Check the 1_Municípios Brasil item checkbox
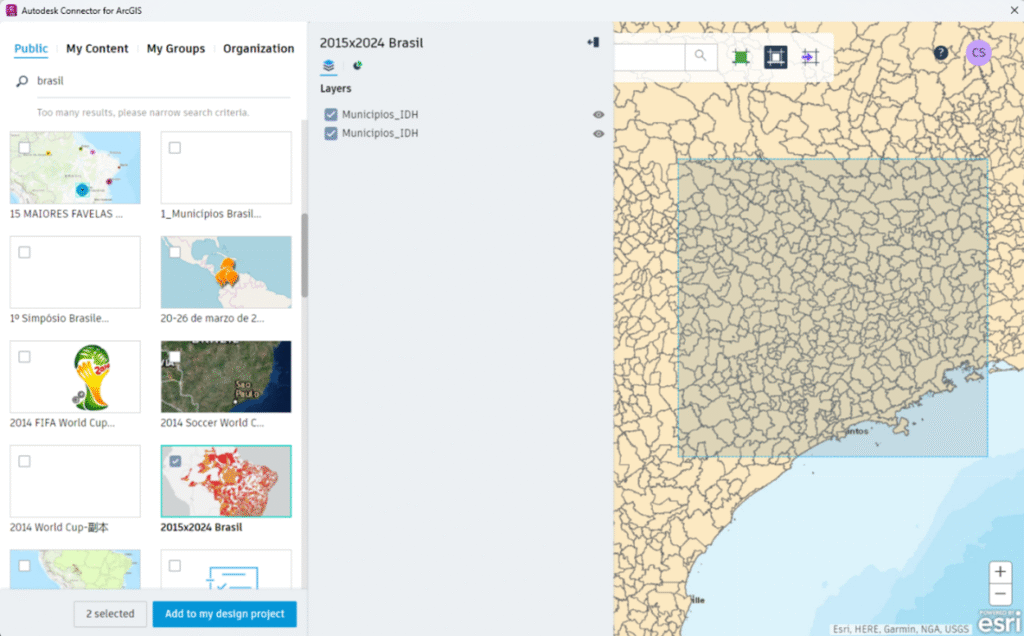1024x636 pixels. [x=174, y=148]
